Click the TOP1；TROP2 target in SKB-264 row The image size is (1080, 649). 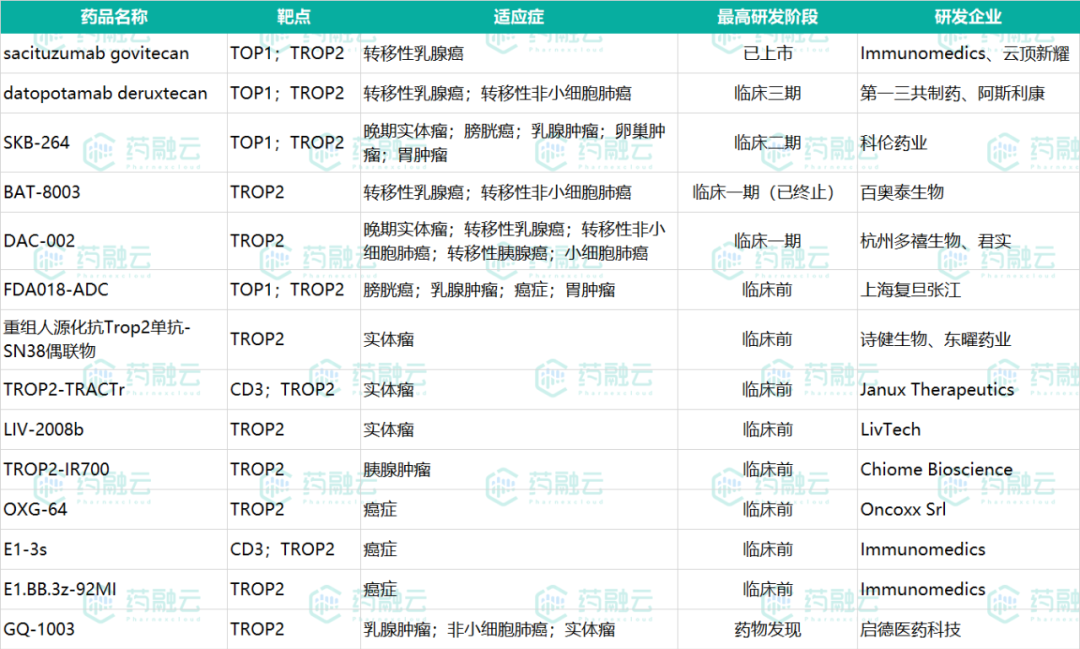click(x=293, y=143)
